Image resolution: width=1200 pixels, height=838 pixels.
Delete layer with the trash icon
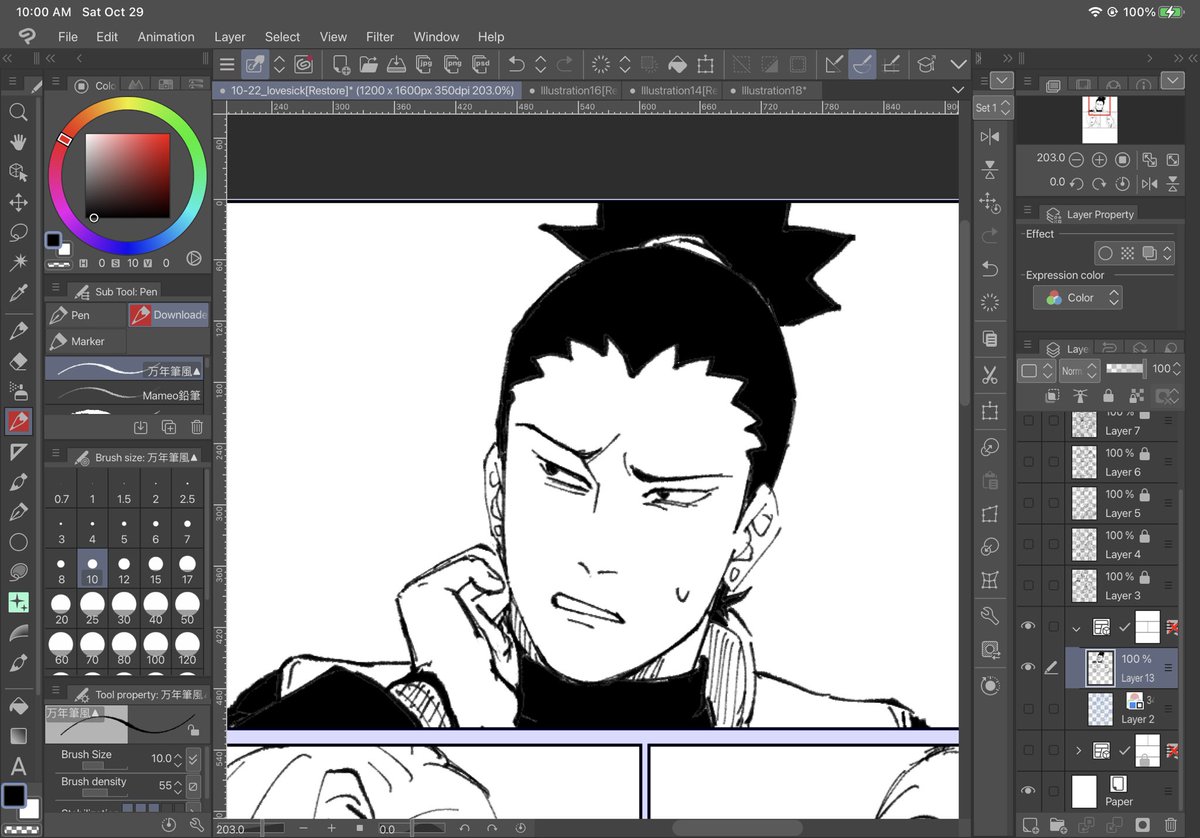(1171, 825)
